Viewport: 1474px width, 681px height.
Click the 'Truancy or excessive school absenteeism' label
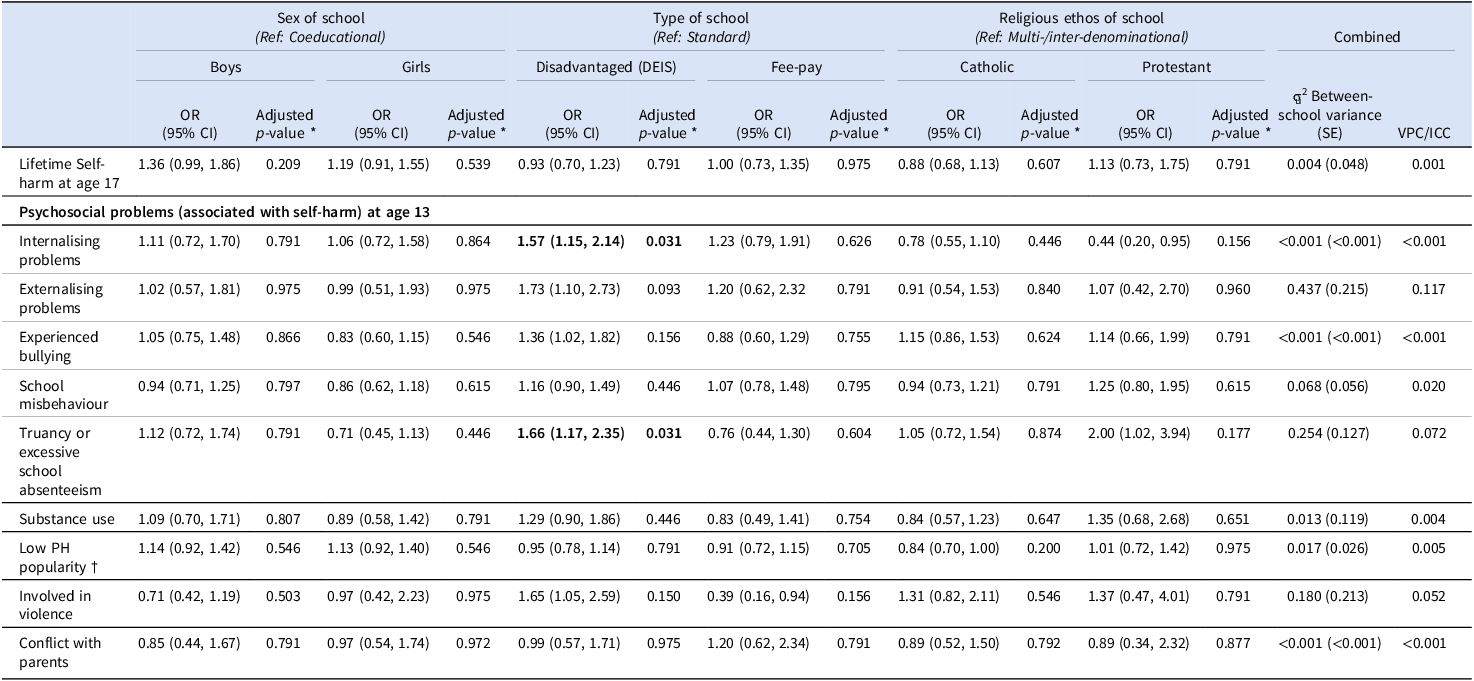(x=60, y=461)
